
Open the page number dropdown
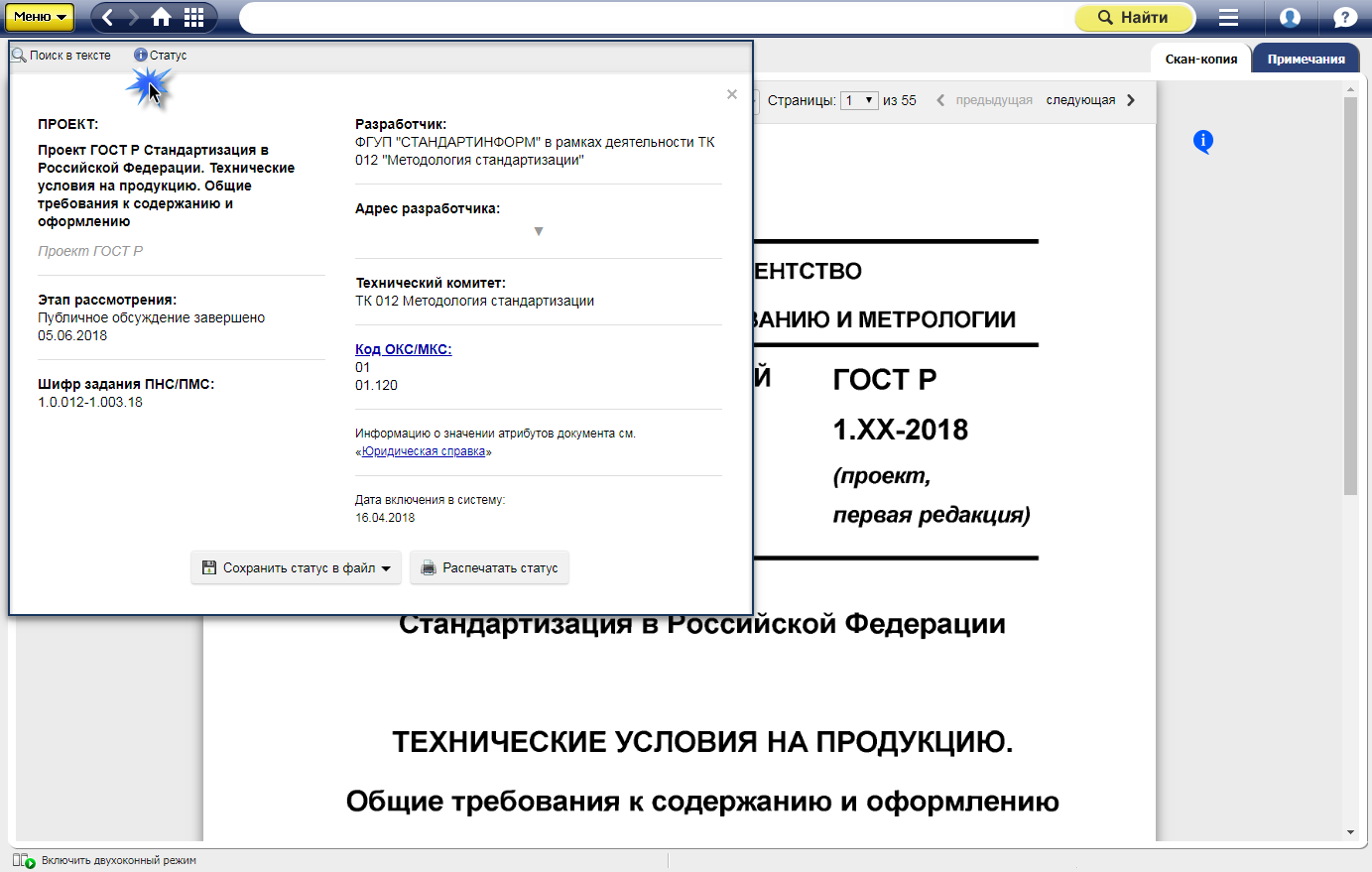(x=859, y=100)
